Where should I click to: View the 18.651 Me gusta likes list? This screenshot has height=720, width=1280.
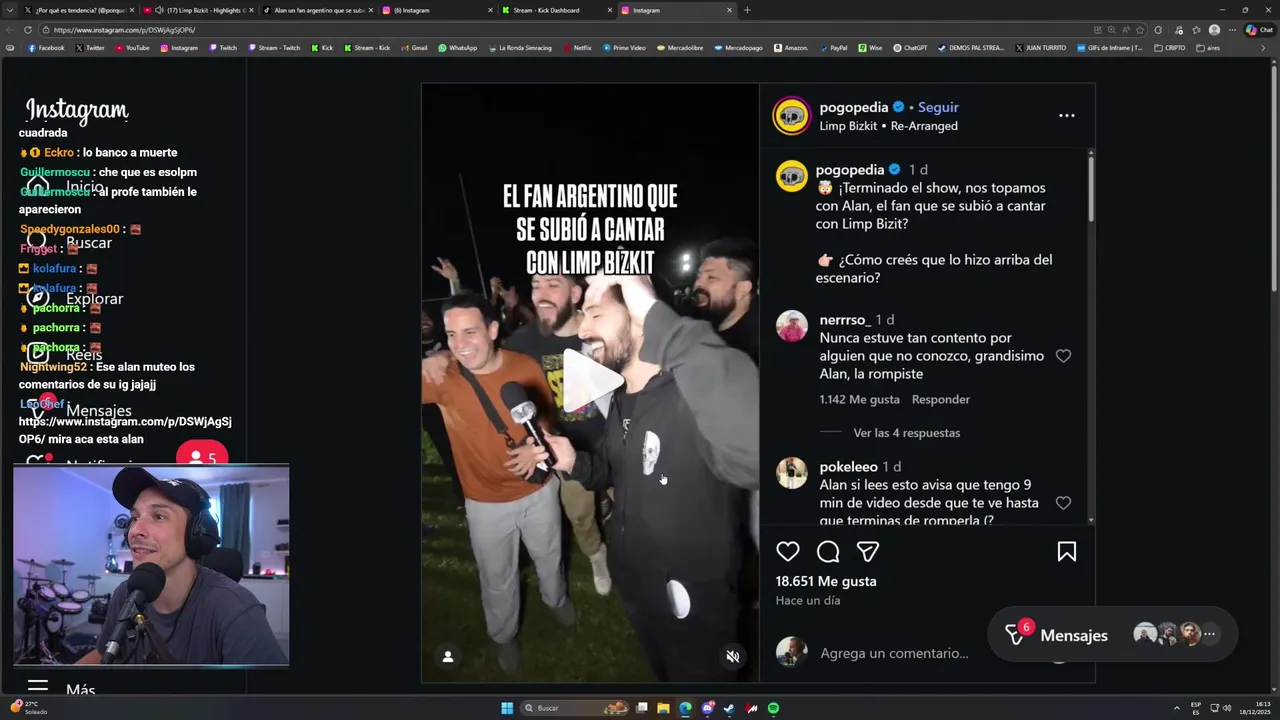tap(826, 581)
